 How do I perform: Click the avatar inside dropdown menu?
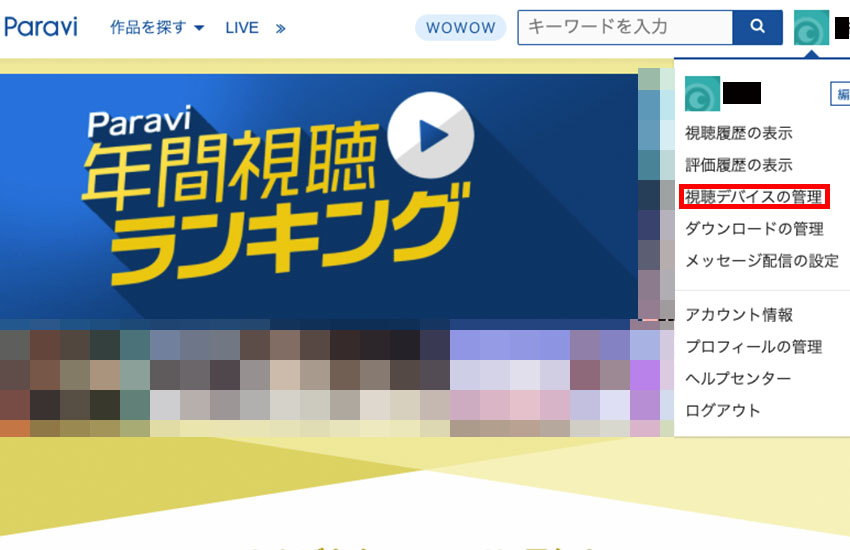(x=702, y=94)
